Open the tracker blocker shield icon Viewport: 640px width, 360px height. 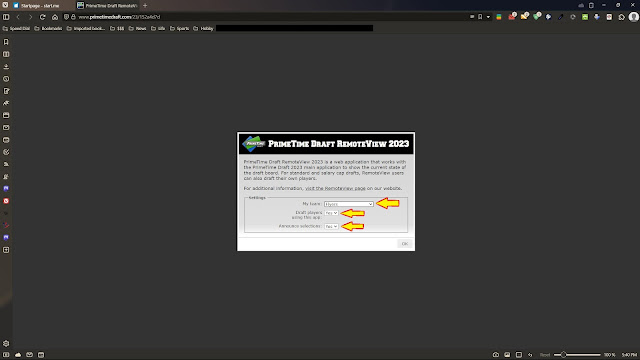click(x=67, y=17)
